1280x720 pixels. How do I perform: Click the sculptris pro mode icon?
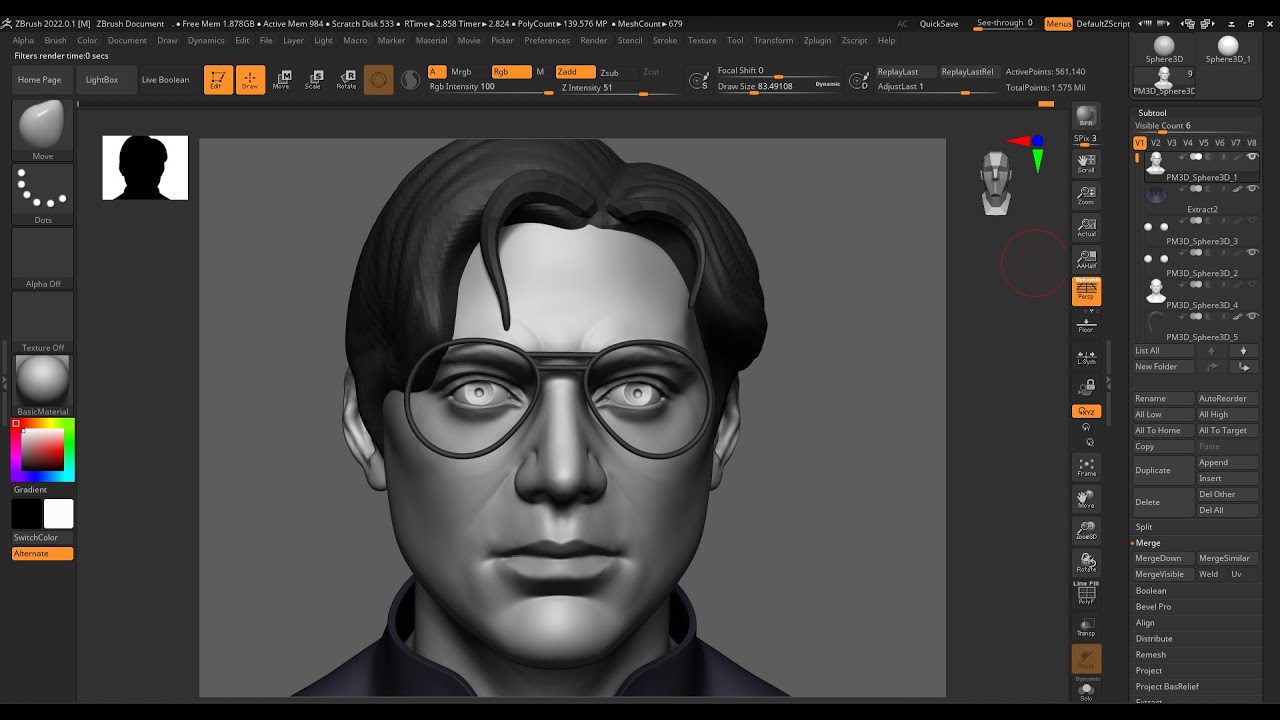tap(410, 80)
